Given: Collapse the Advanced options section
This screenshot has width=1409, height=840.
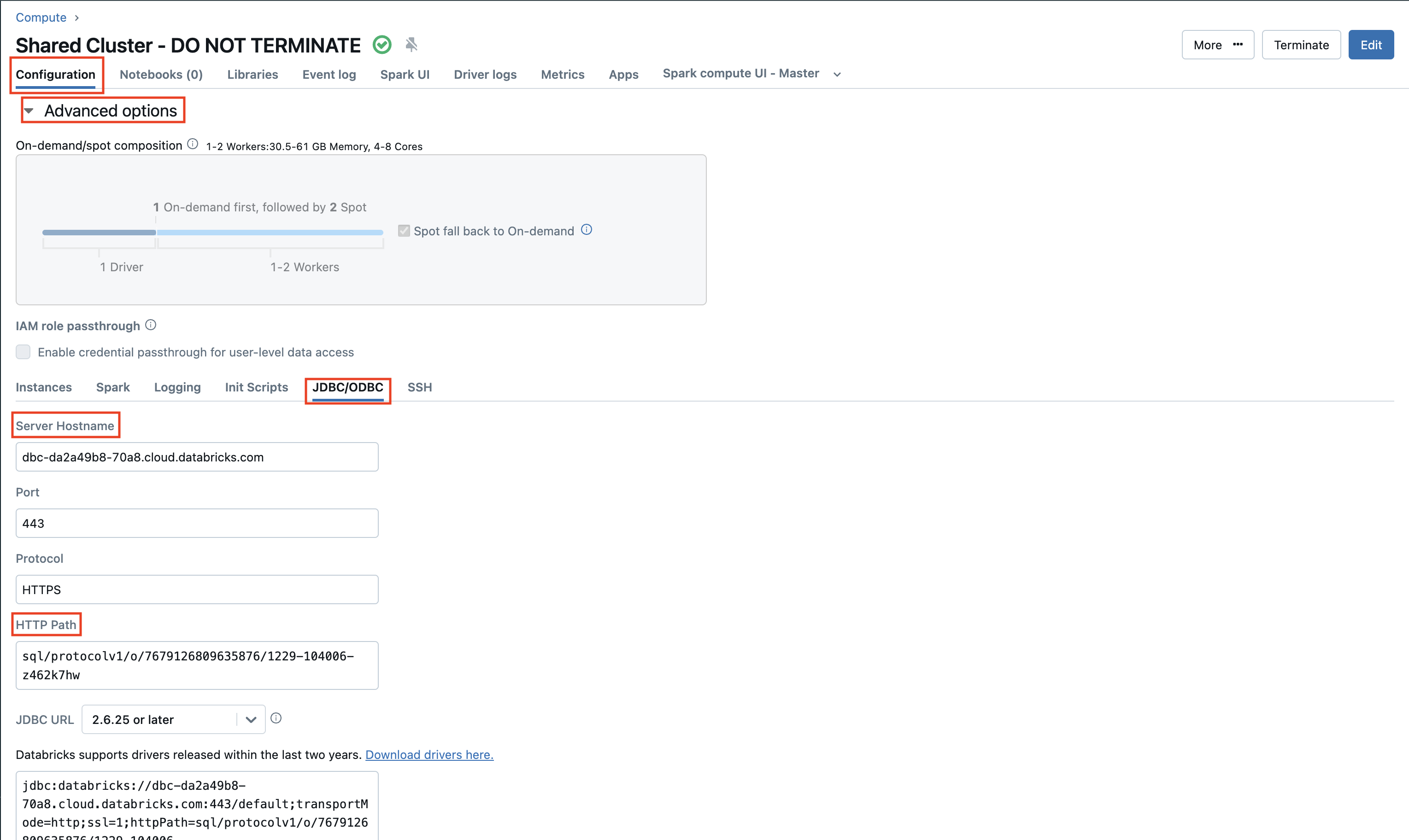Looking at the screenshot, I should [x=29, y=111].
